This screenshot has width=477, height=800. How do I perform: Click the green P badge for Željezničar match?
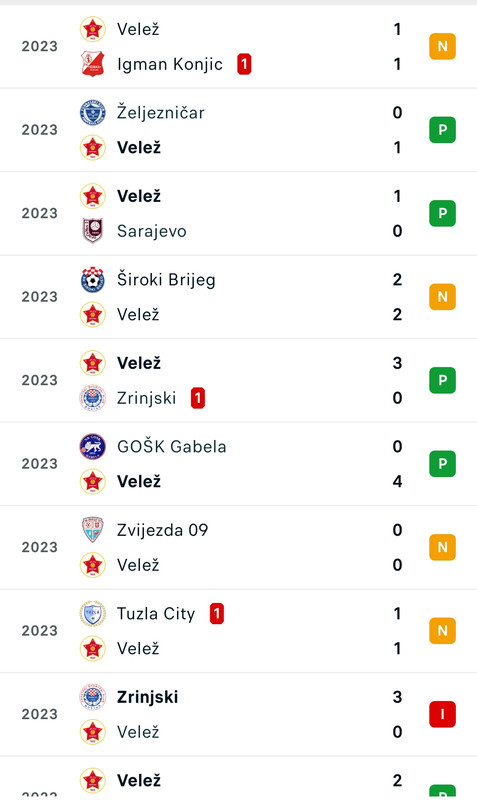coord(442,130)
